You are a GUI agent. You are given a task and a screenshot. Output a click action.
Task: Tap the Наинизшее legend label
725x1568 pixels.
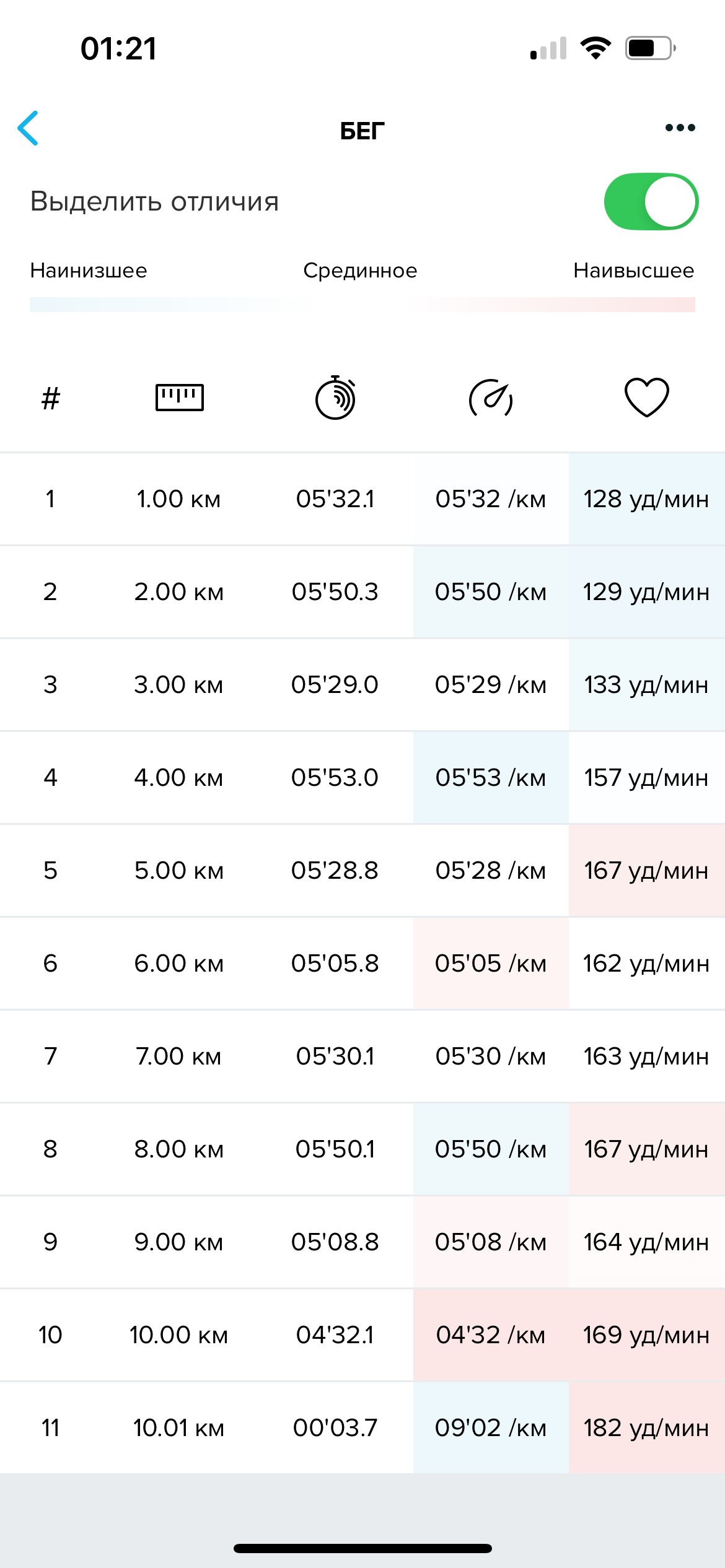tap(89, 271)
